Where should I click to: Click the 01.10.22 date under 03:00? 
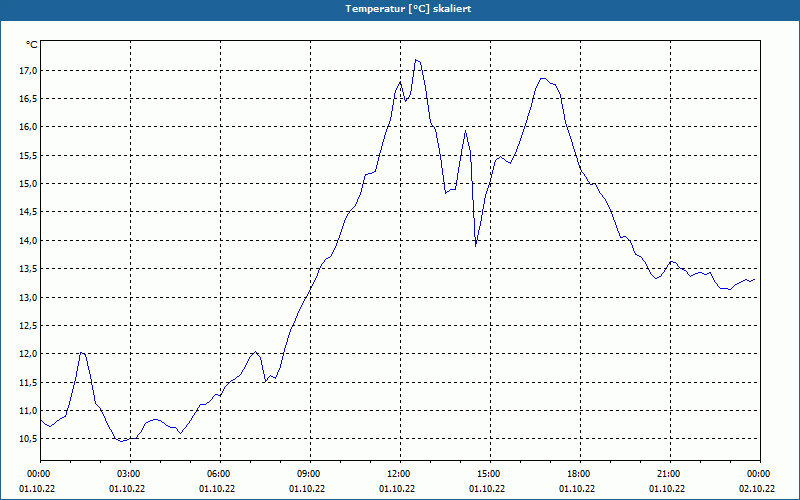tap(127, 489)
